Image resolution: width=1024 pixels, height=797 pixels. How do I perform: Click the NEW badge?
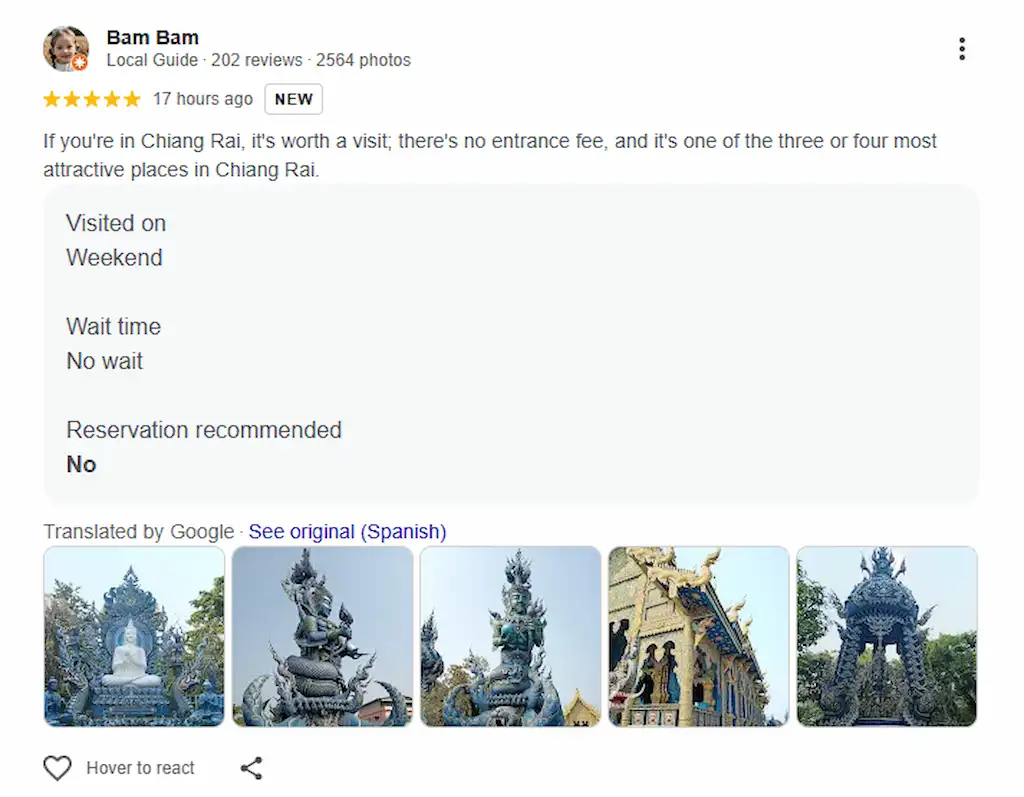pyautogui.click(x=293, y=99)
